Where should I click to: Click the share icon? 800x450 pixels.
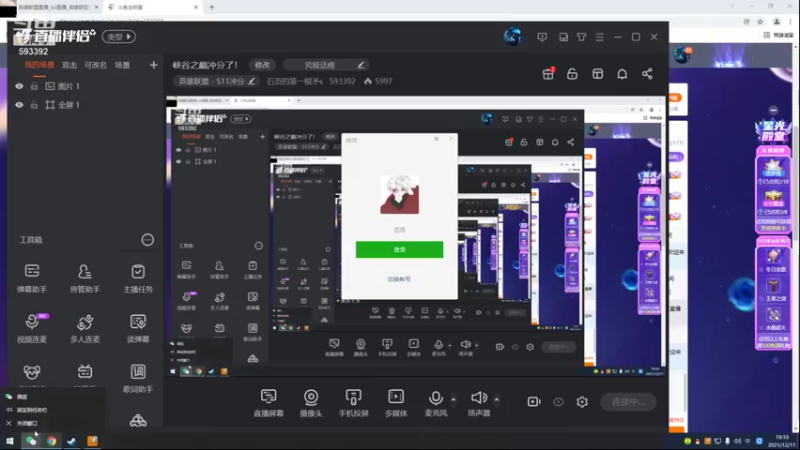(x=647, y=74)
